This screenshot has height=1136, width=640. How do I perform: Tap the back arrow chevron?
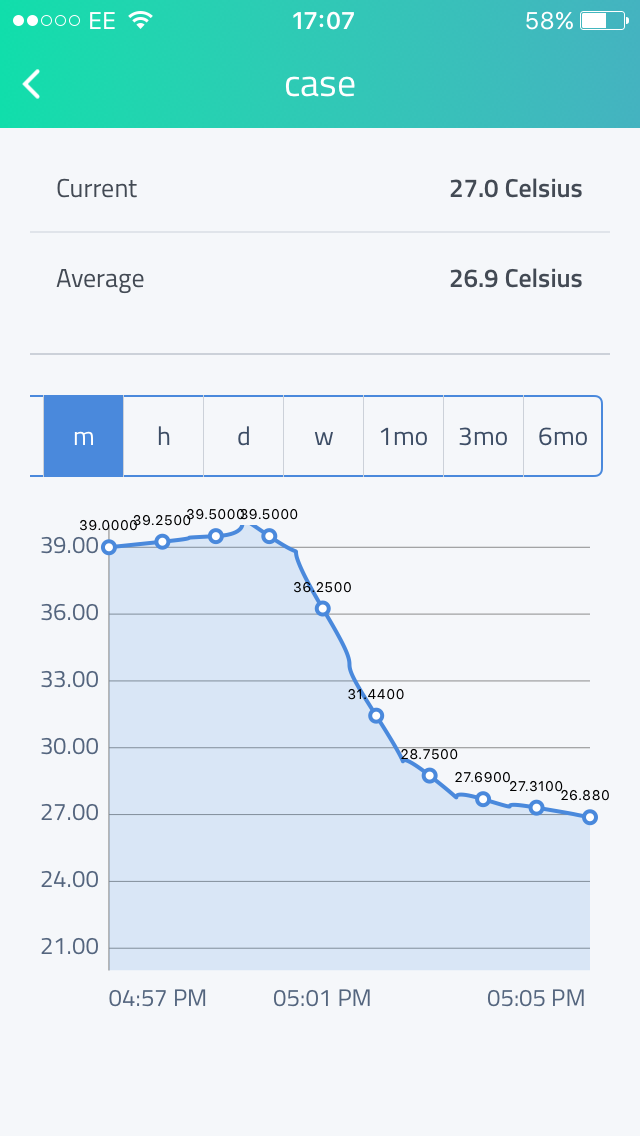coord(31,84)
